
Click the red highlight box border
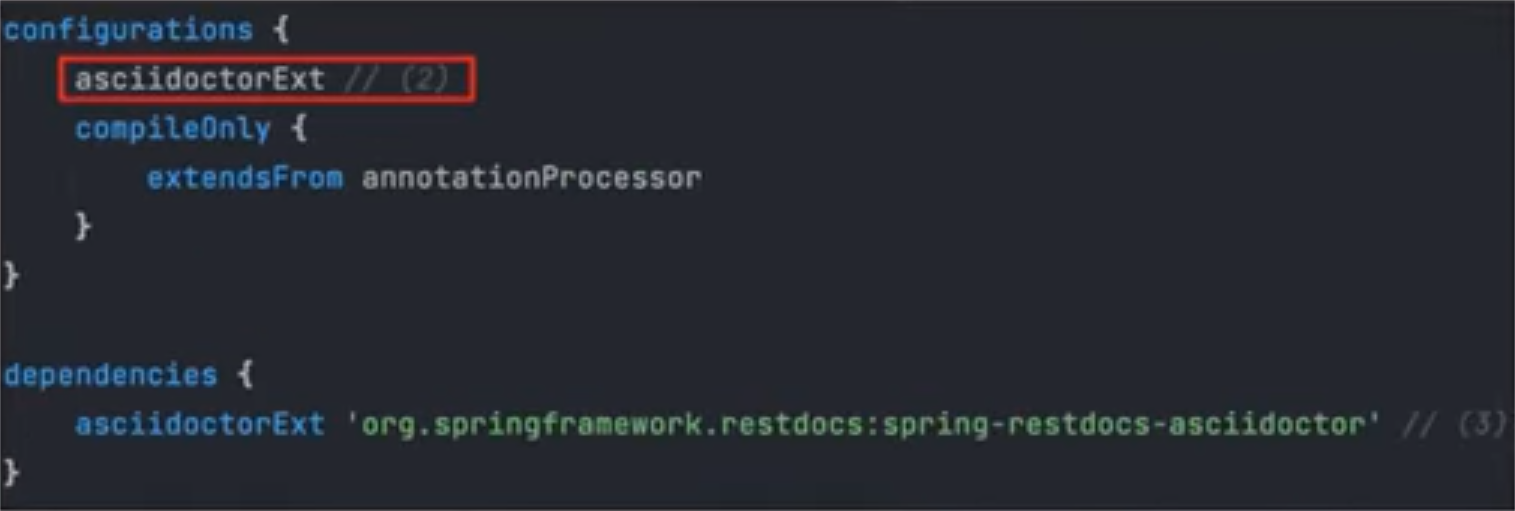click(265, 60)
